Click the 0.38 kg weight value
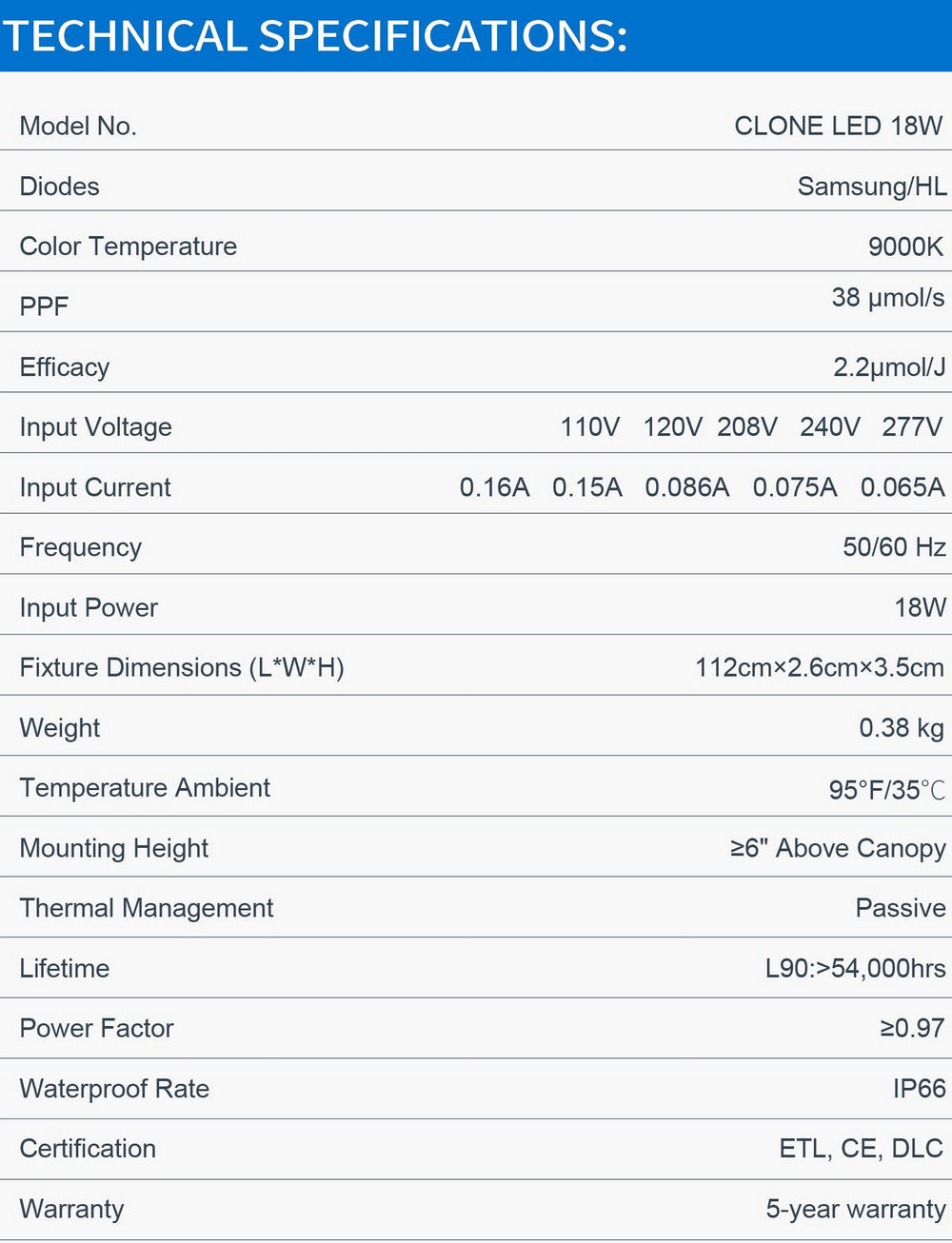Screen dimensions: 952x1243 pyautogui.click(x=902, y=728)
